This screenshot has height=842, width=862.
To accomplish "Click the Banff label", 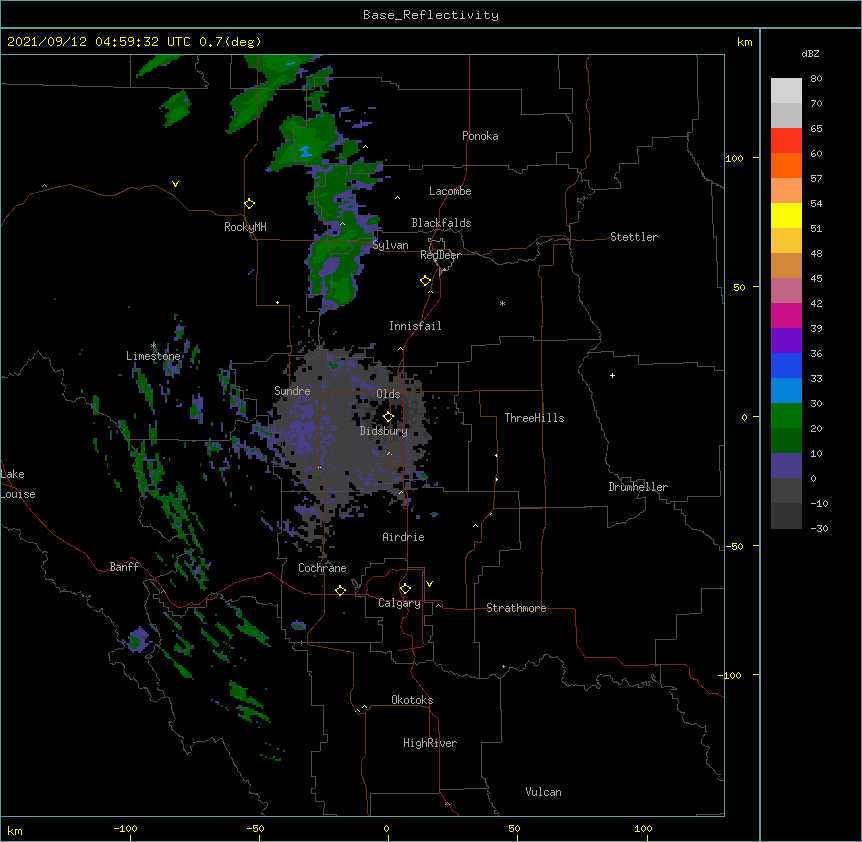I will 124,567.
